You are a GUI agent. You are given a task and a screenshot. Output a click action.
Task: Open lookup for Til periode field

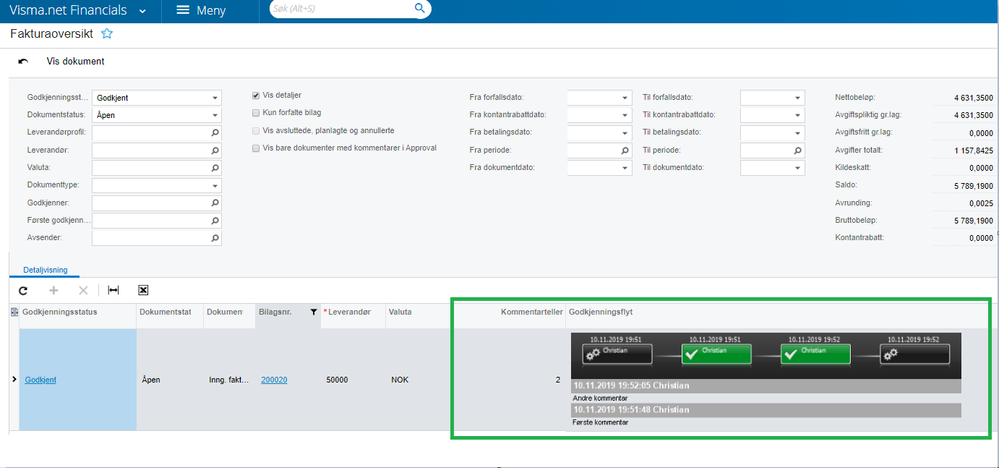tap(797, 151)
